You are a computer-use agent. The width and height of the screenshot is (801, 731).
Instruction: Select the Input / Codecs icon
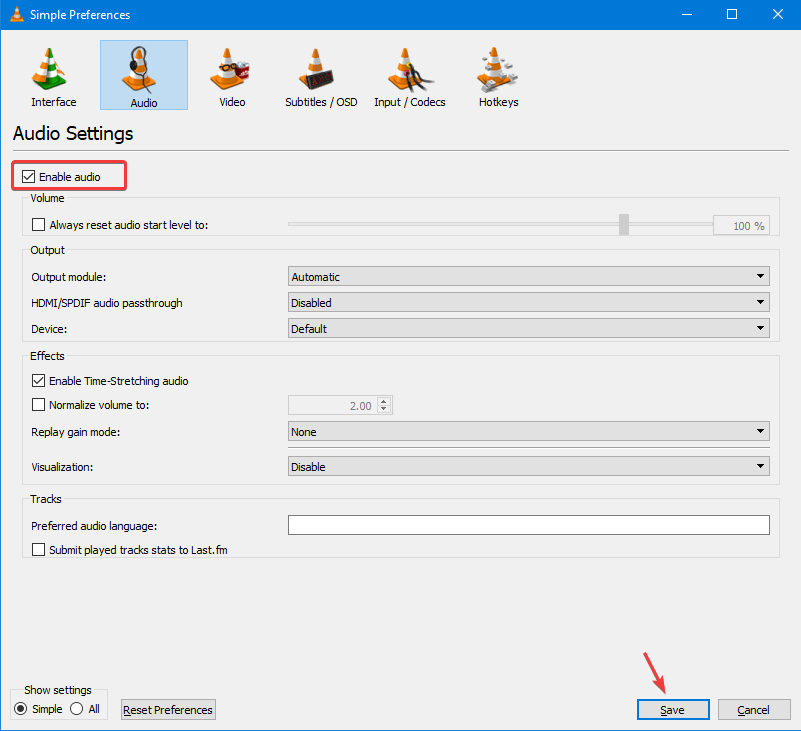point(409,75)
